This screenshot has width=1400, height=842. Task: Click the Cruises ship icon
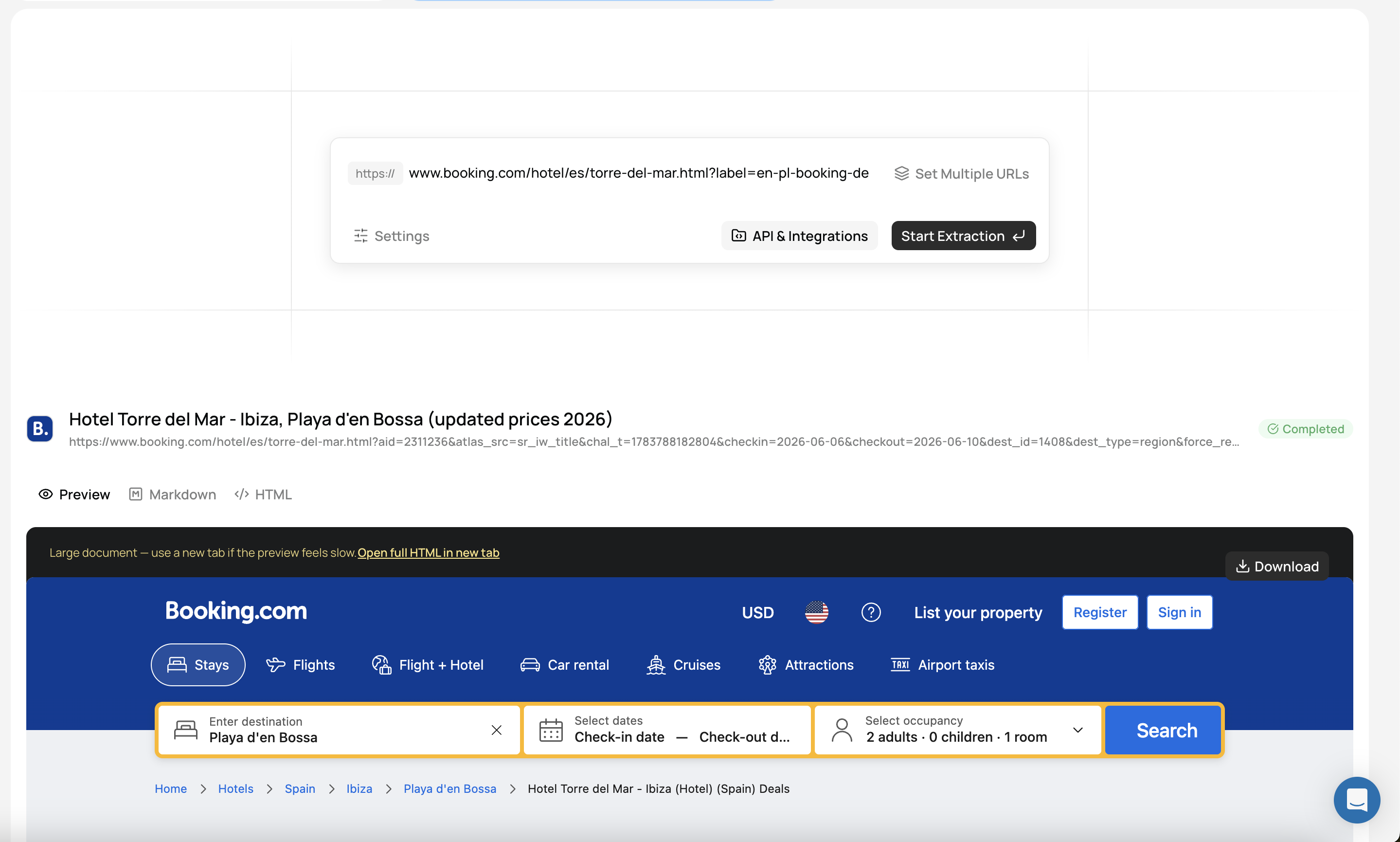click(x=656, y=664)
